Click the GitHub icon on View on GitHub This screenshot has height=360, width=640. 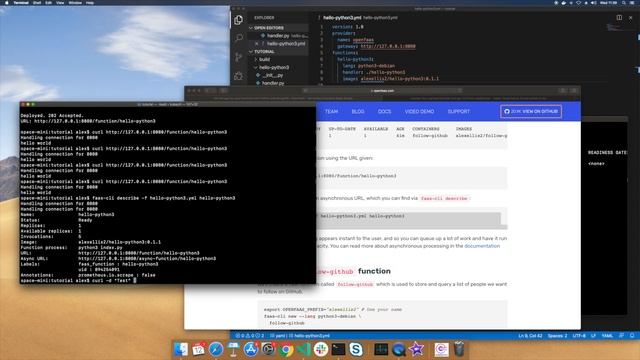coord(507,111)
